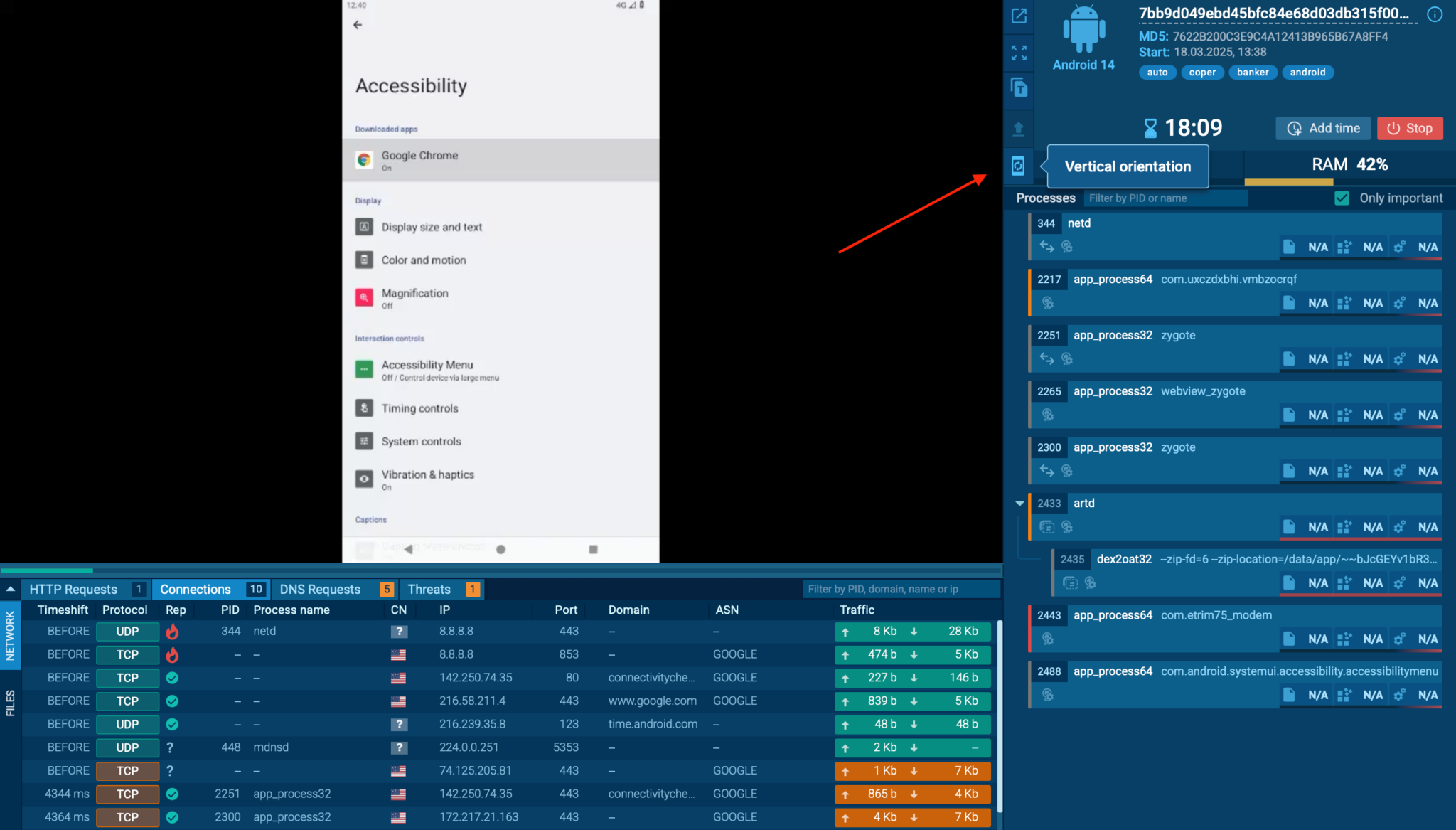Click the back arrow in Accessibility screen

(358, 25)
